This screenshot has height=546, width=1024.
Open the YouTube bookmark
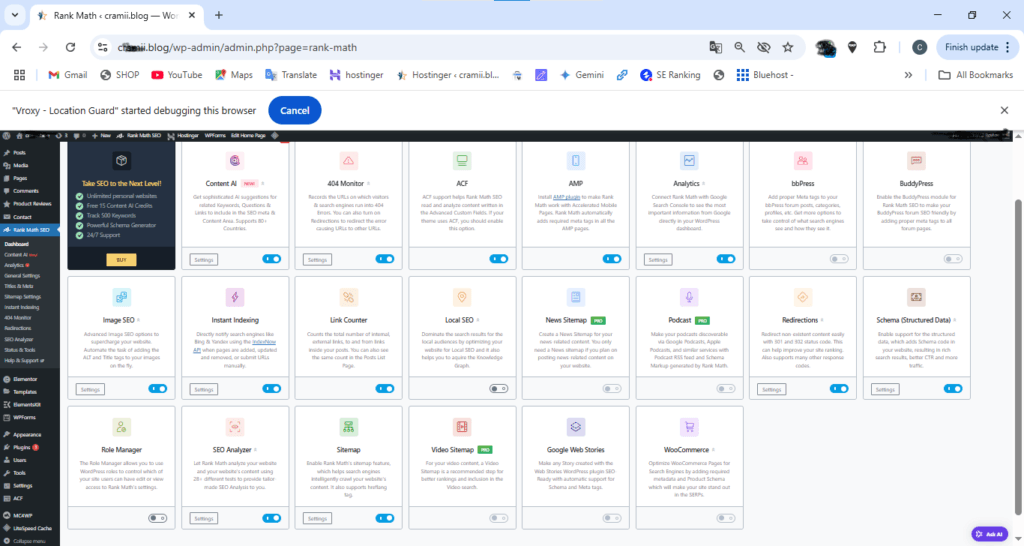pos(177,75)
